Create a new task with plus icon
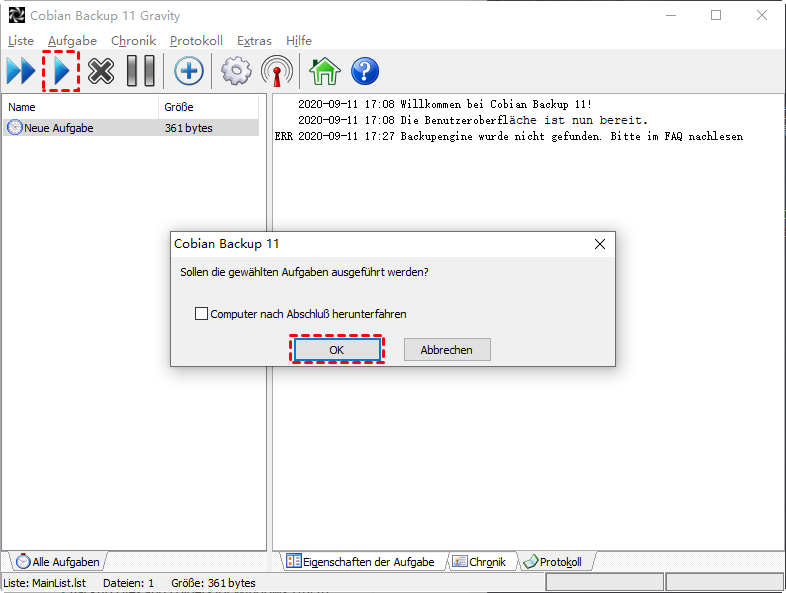Image resolution: width=786 pixels, height=593 pixels. click(189, 71)
